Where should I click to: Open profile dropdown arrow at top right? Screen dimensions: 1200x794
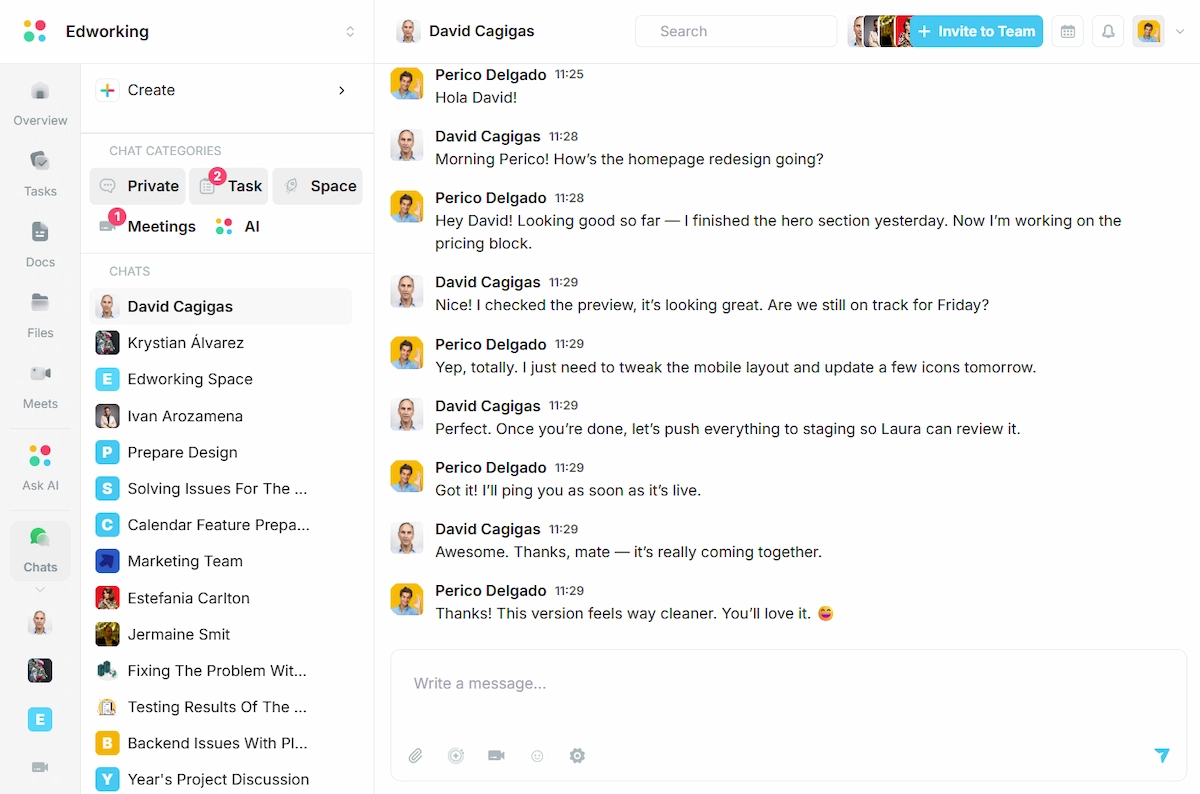tap(1180, 32)
